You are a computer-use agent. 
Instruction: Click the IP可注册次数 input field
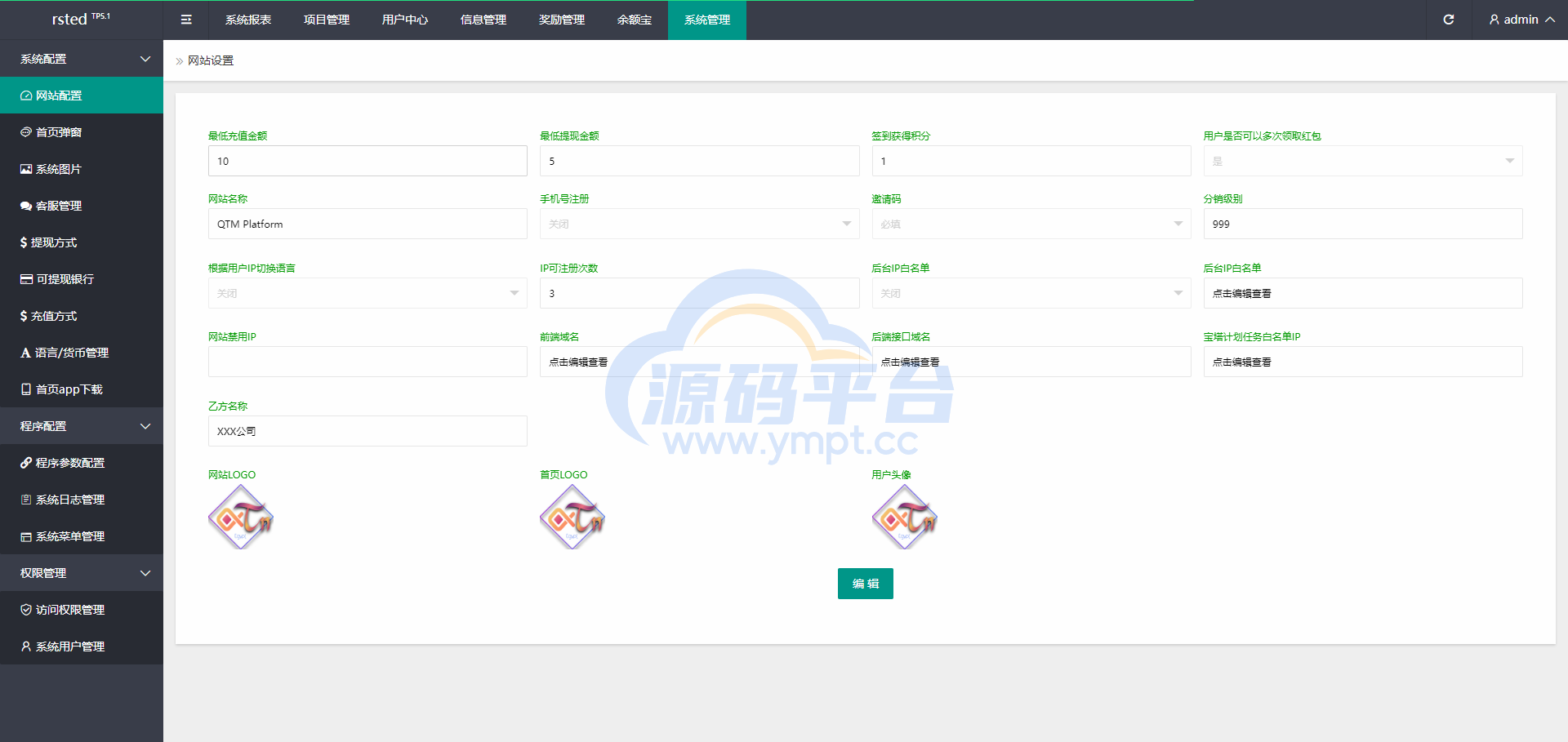coord(700,293)
